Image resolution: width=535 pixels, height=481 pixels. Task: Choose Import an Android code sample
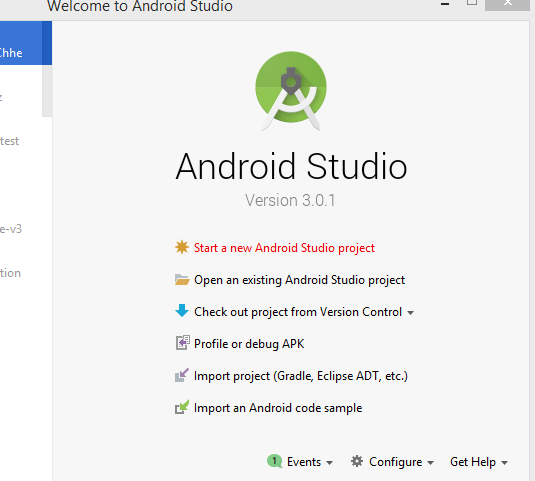pyautogui.click(x=278, y=408)
